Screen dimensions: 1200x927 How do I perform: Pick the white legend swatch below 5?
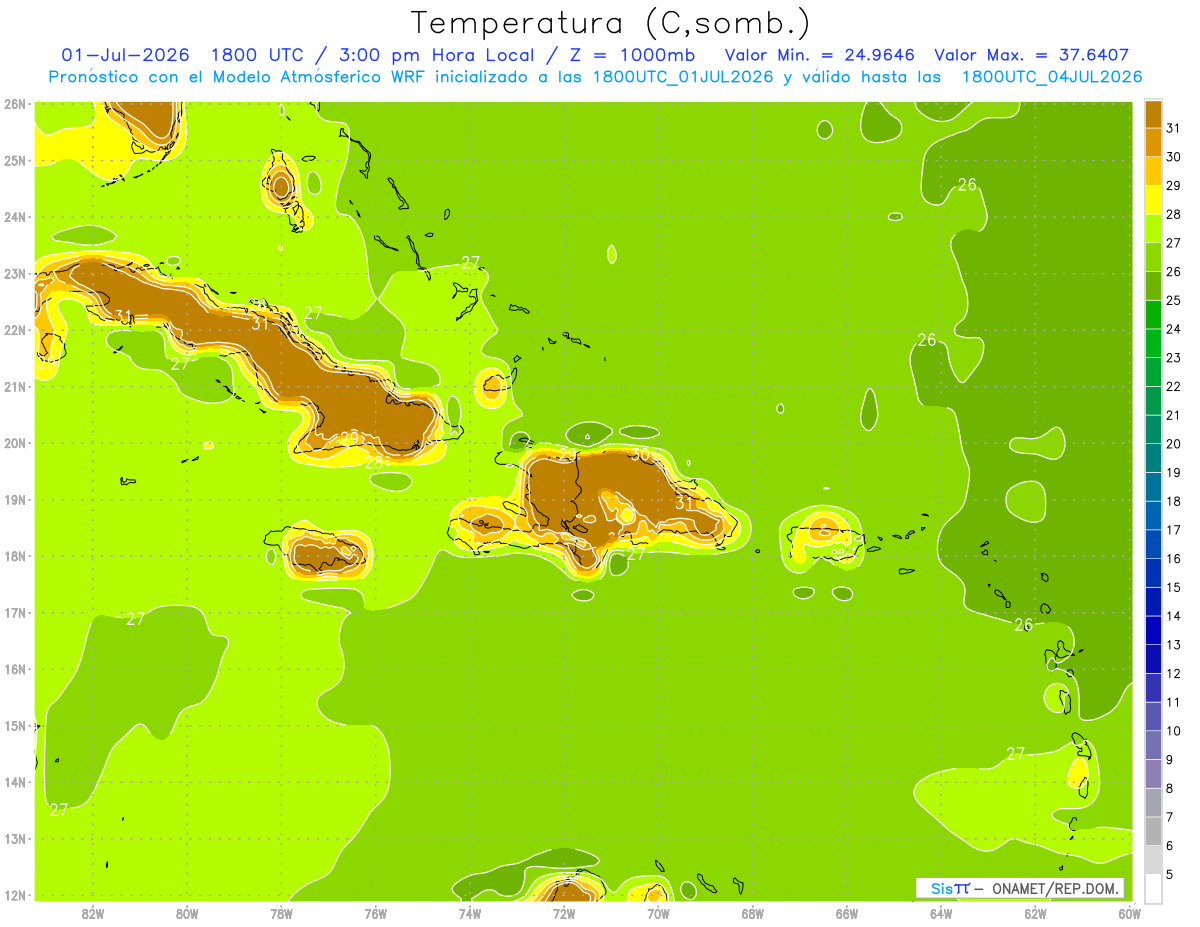(1153, 888)
